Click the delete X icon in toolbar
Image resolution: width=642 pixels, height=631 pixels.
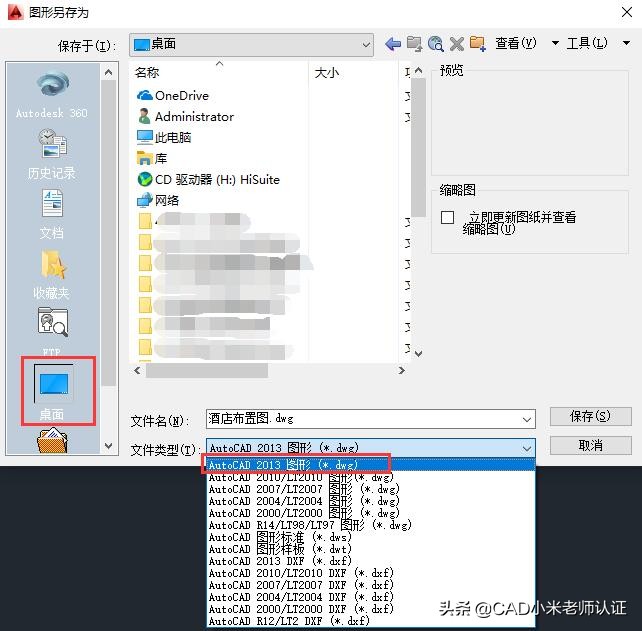(x=457, y=44)
